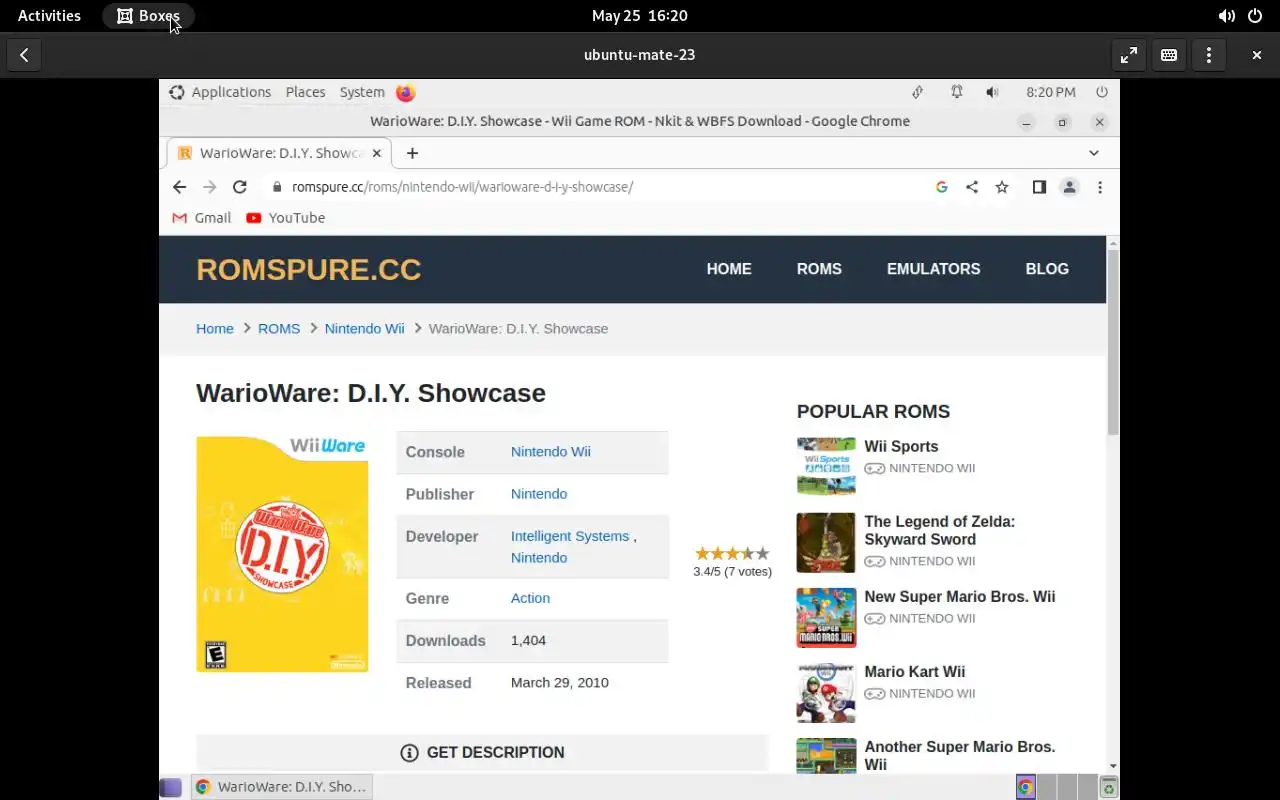Click show desktop button in MATE taskbar
Image resolution: width=1280 pixels, height=800 pixels.
(x=171, y=787)
